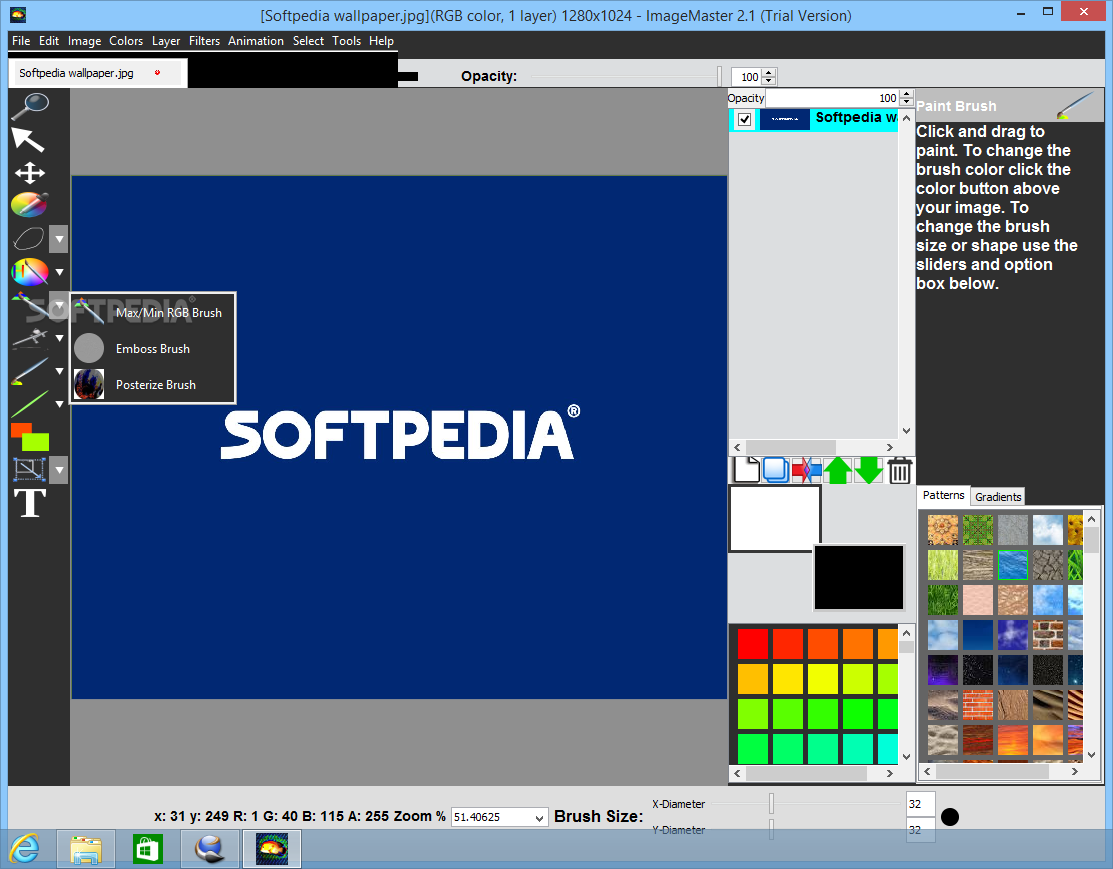Open the Layer menu
The width and height of the screenshot is (1113, 869).
[166, 40]
